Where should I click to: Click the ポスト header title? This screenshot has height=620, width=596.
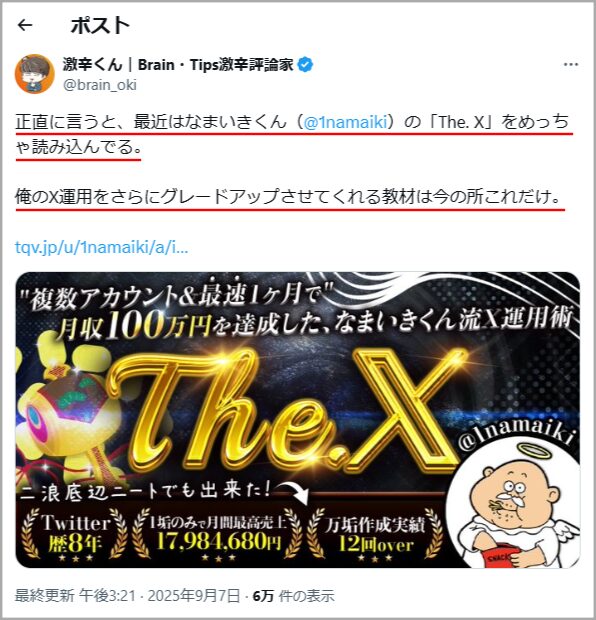100,26
